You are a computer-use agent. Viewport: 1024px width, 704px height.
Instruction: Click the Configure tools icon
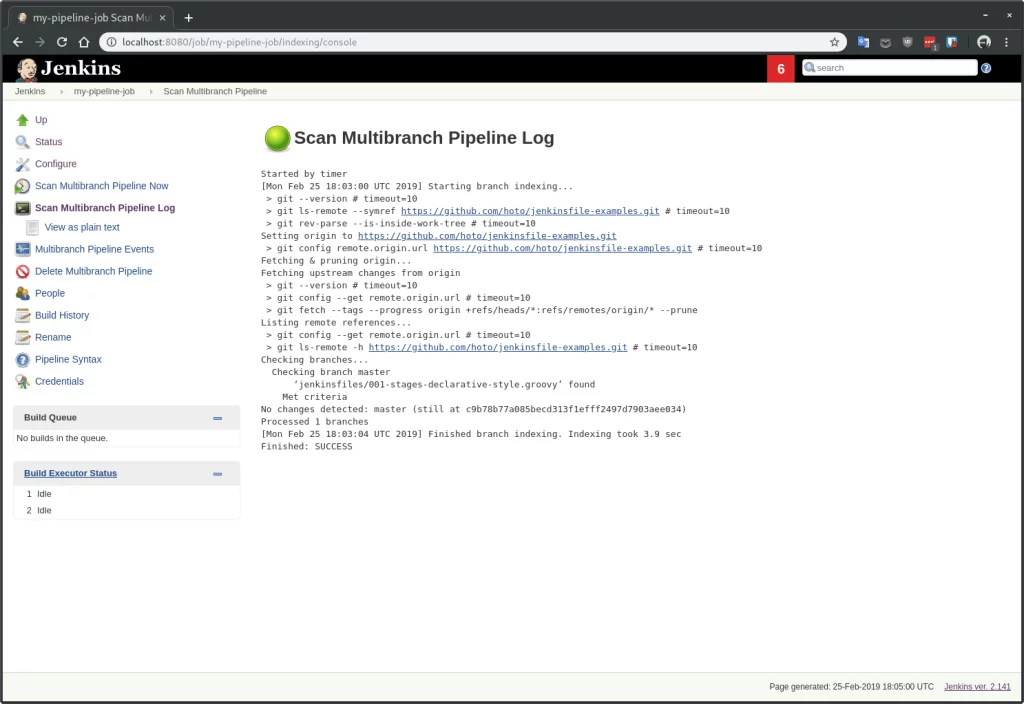click(22, 164)
